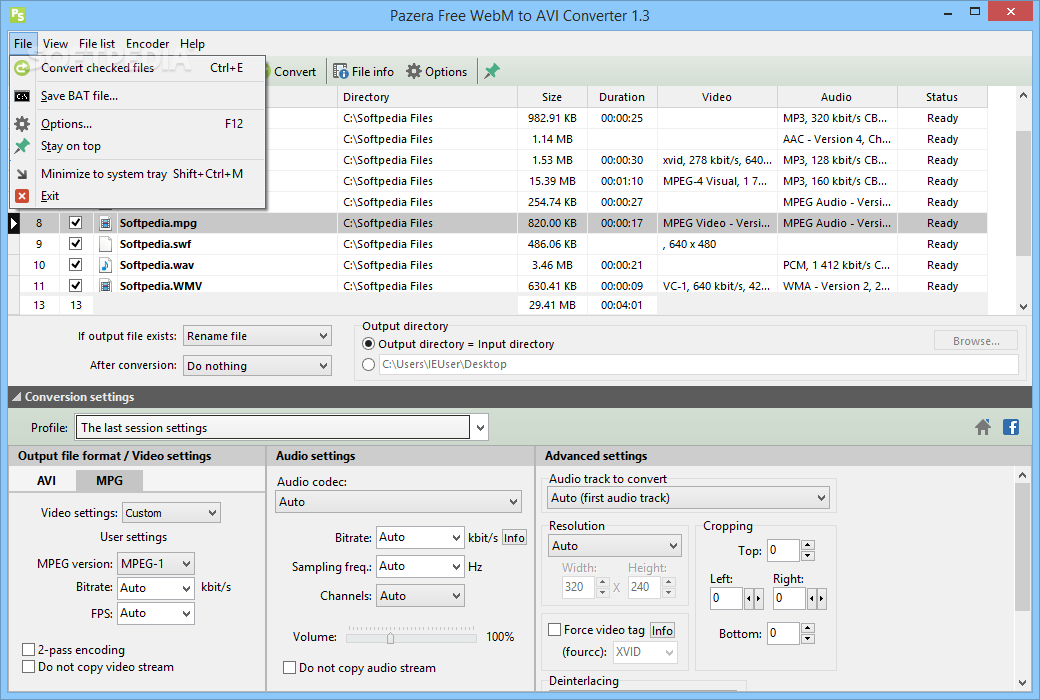Click the green pin toolbar icon

coord(491,72)
